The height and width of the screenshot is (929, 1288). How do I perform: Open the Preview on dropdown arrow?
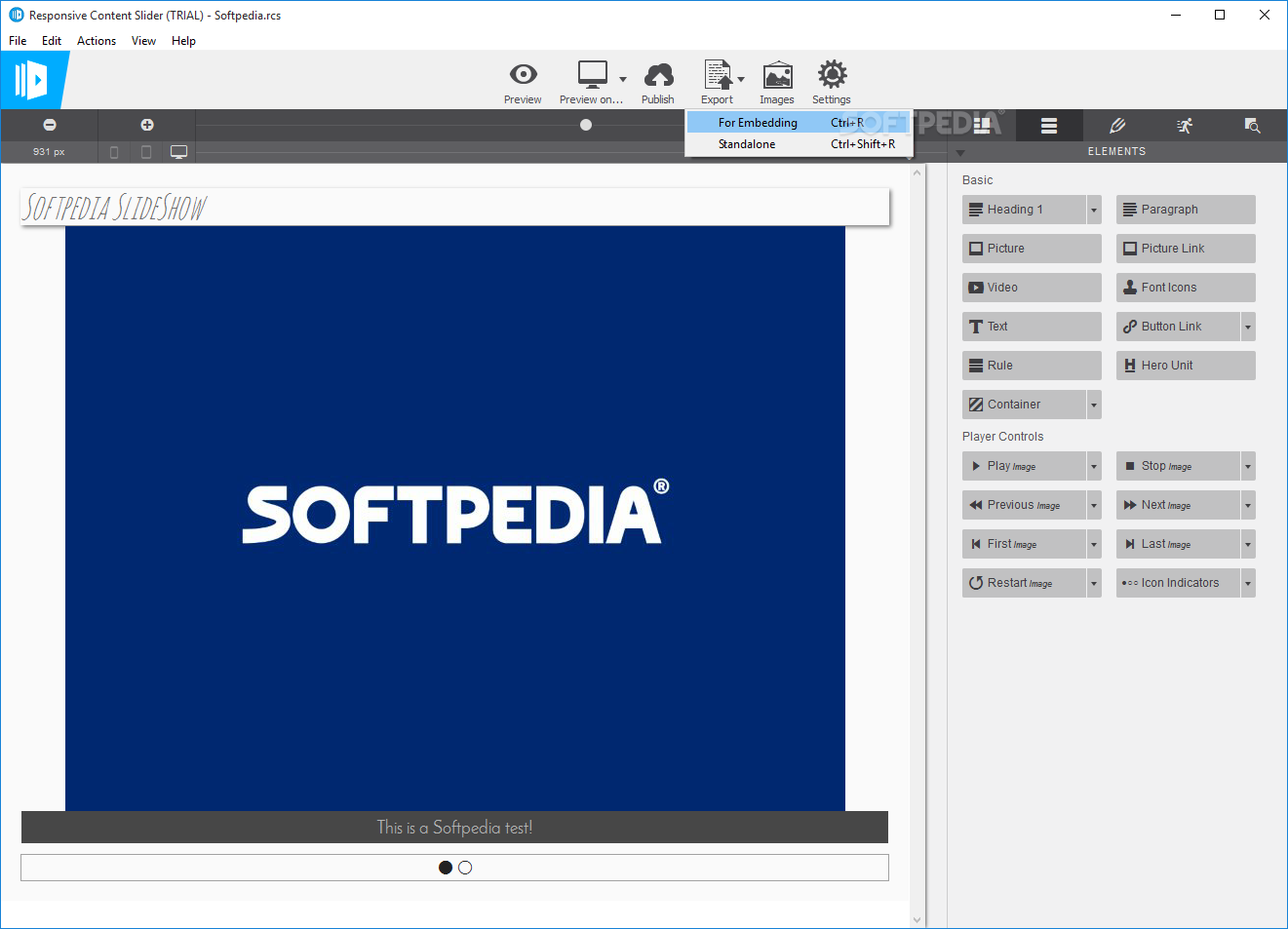coord(623,79)
